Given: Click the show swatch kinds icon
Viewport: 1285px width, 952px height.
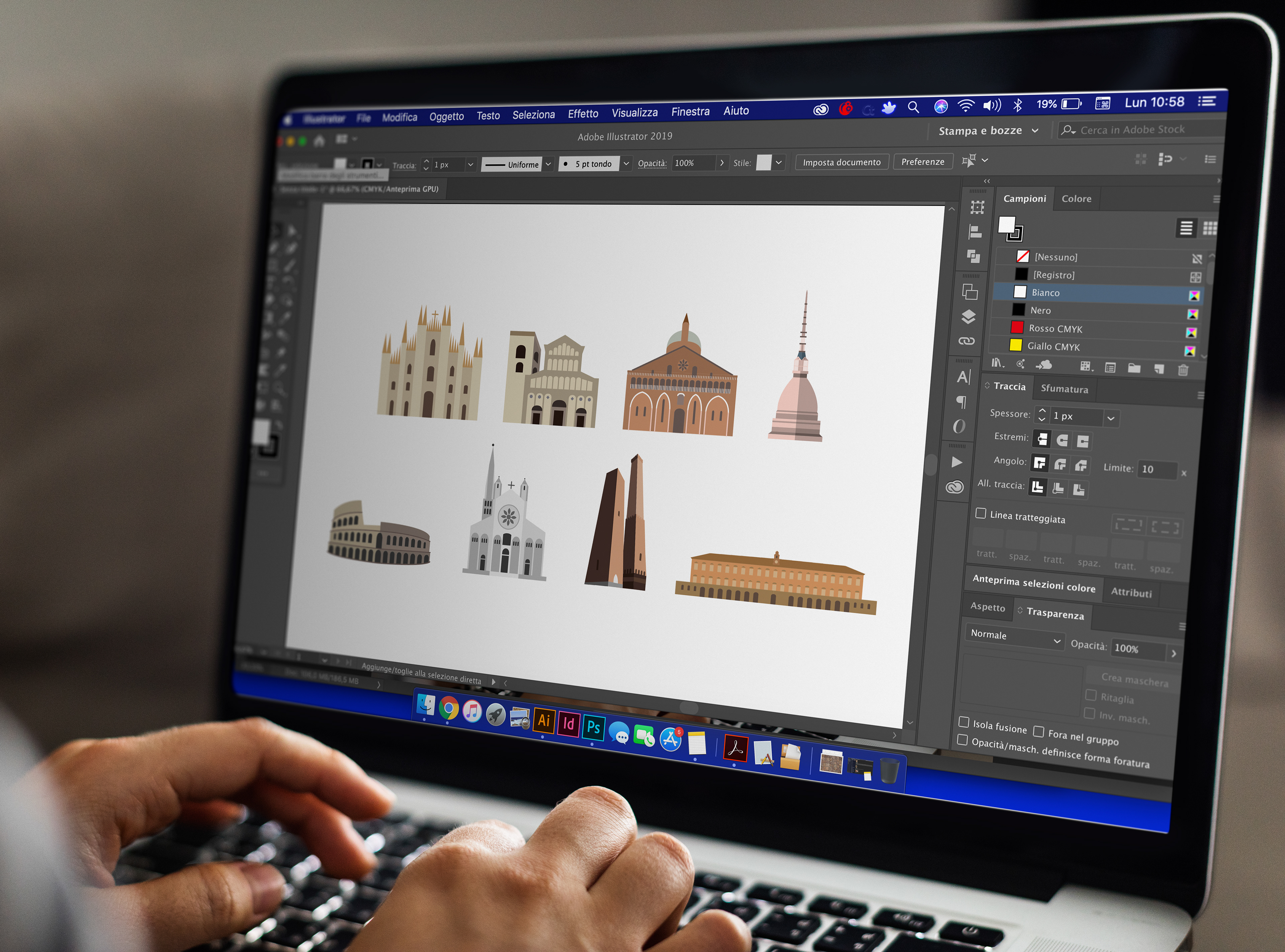Looking at the screenshot, I should (1086, 366).
